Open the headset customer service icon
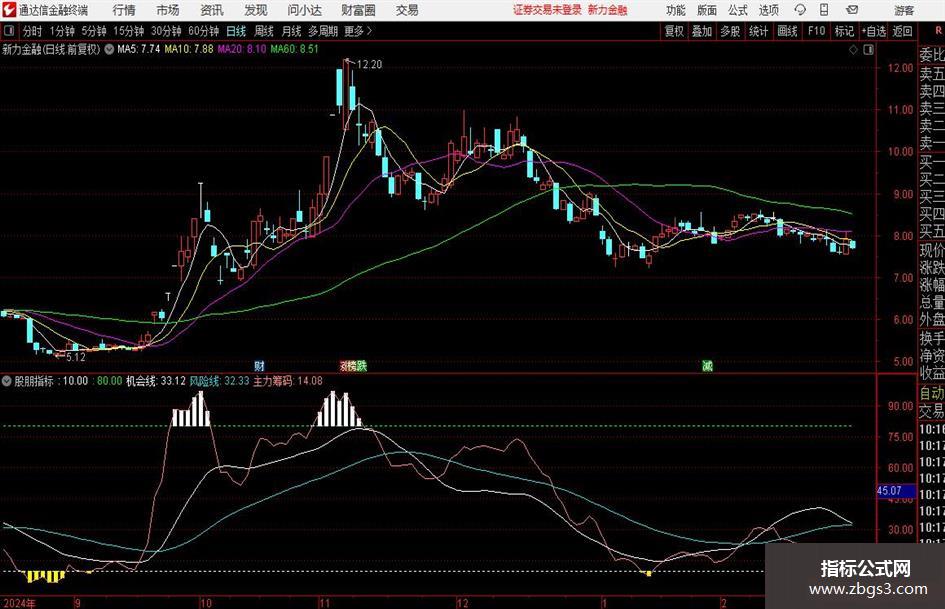The image size is (945, 609). [800, 10]
